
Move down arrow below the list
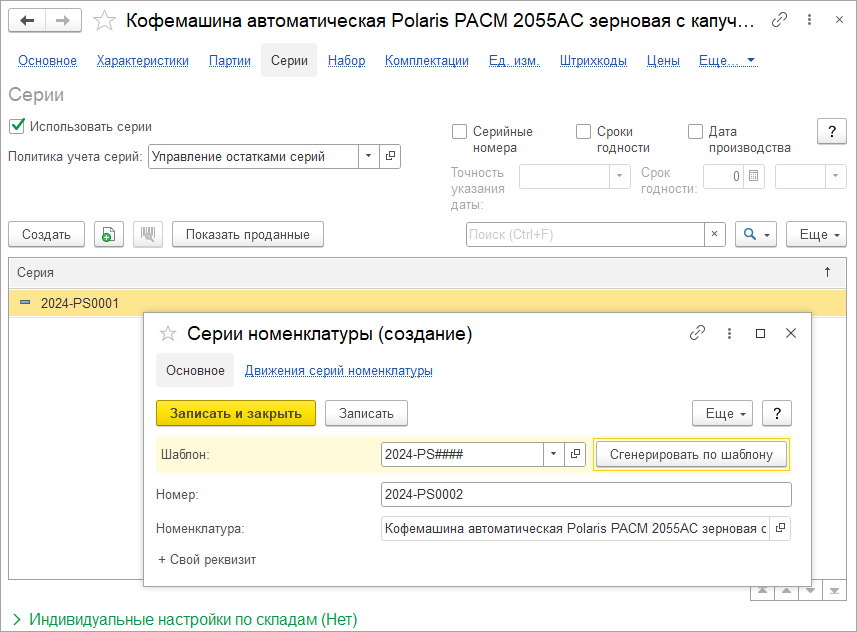[811, 592]
